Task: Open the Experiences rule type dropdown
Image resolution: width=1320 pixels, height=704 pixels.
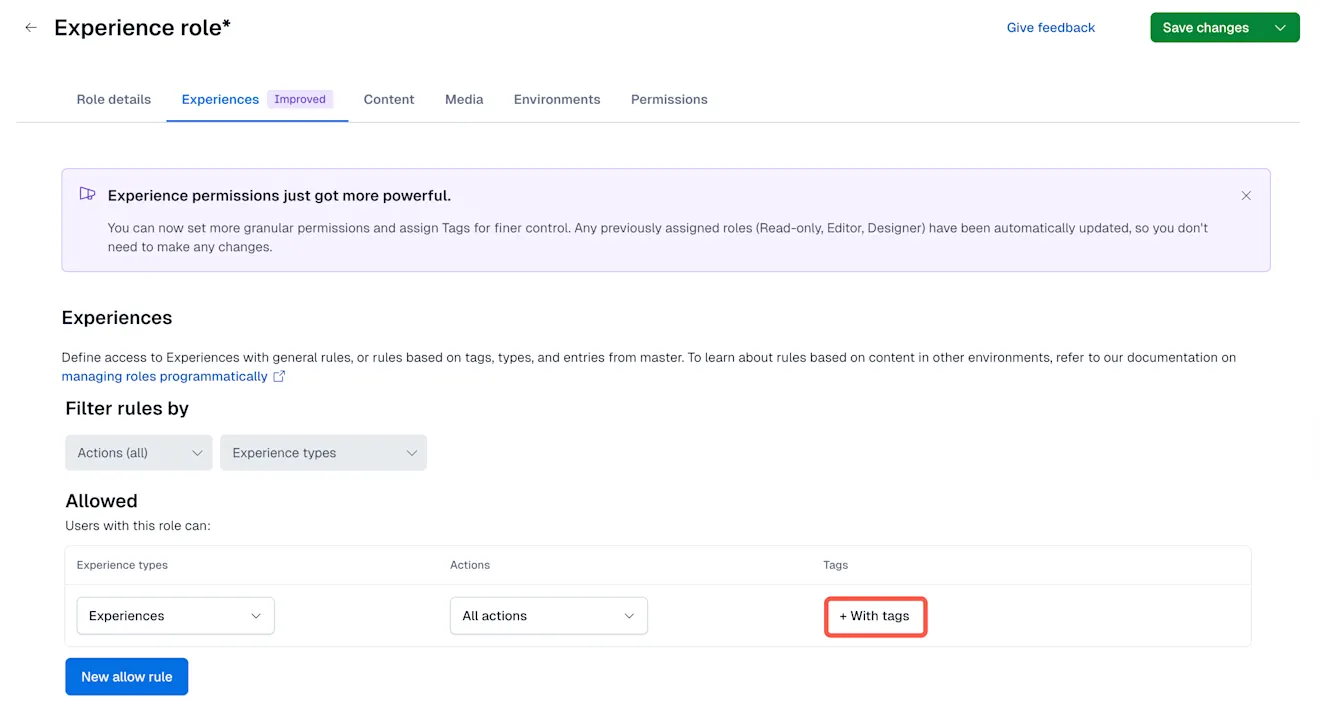Action: [x=175, y=616]
